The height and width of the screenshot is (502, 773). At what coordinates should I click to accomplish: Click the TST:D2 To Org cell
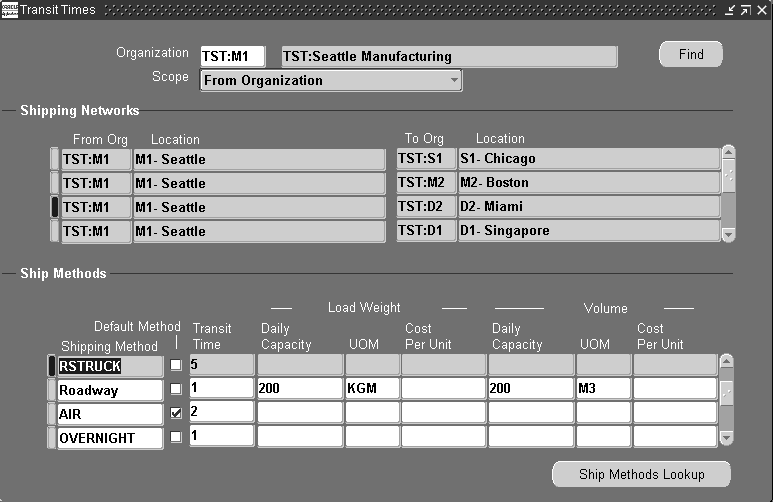pos(426,206)
